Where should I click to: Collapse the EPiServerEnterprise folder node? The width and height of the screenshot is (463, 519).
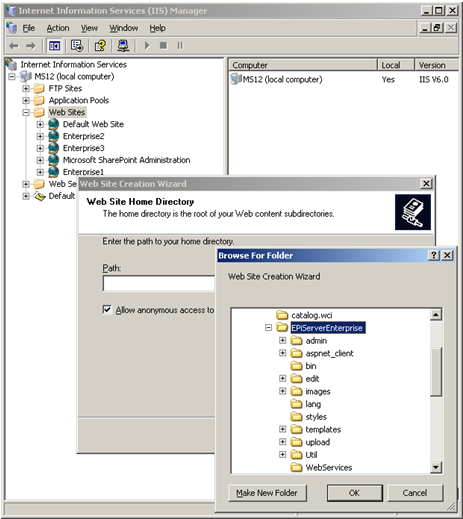point(268,328)
